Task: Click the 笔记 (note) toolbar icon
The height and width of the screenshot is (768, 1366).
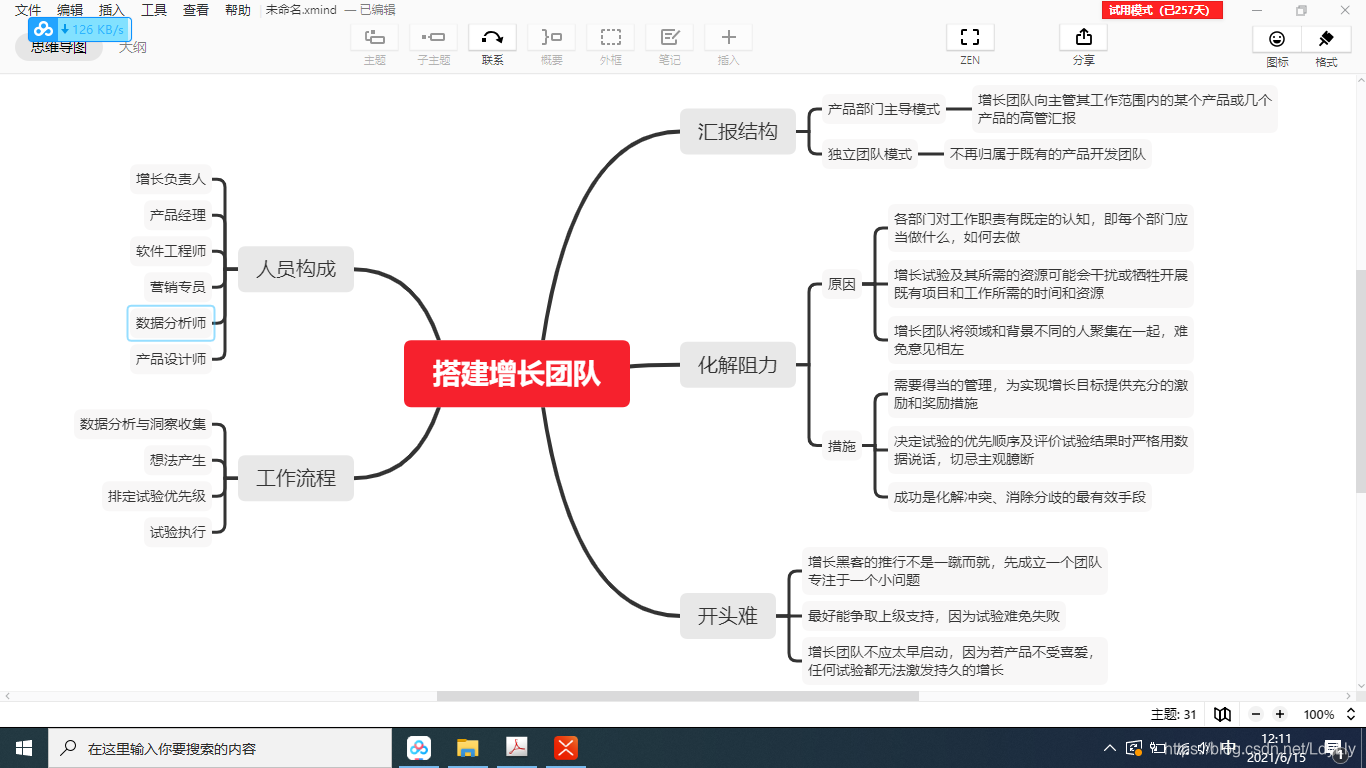Action: pos(669,37)
